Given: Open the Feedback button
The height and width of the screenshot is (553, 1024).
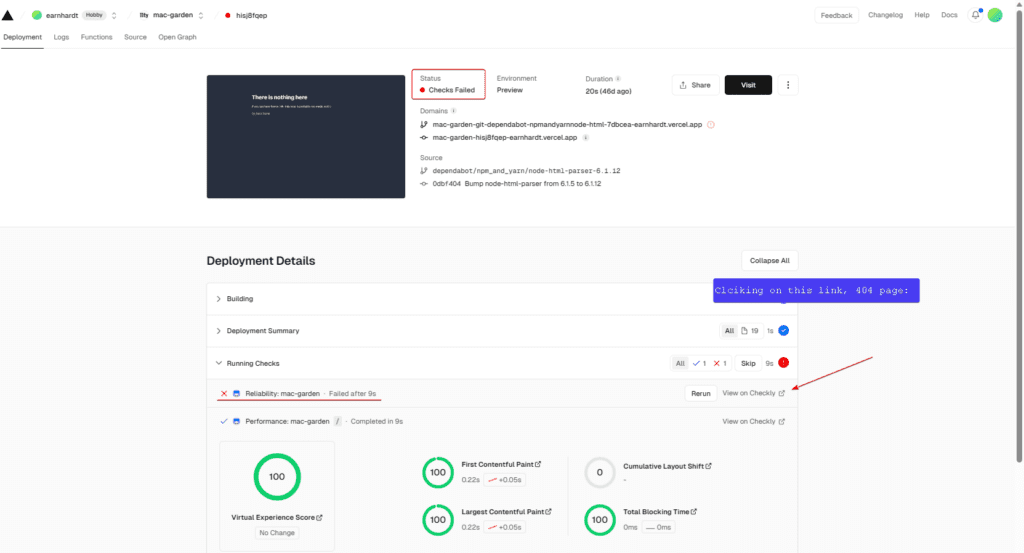Looking at the screenshot, I should point(836,15).
